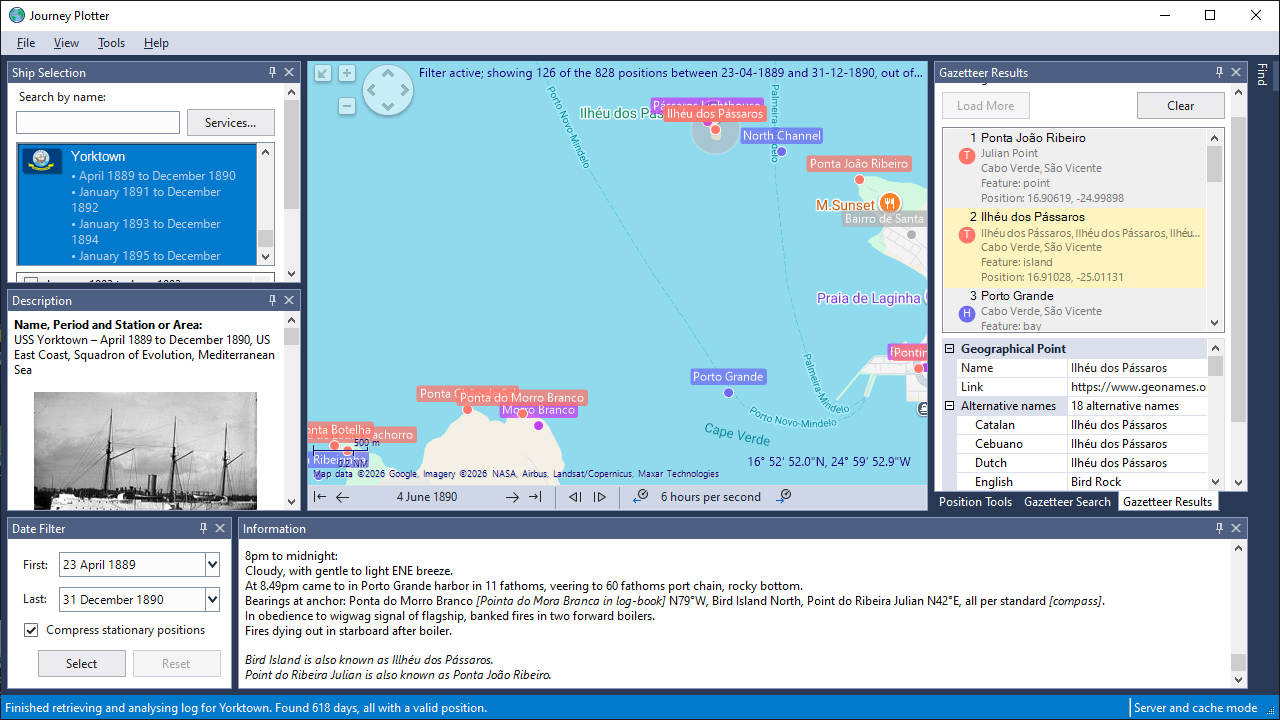This screenshot has height=720, width=1280.
Task: Clear the gazetteer results
Action: [1181, 106]
